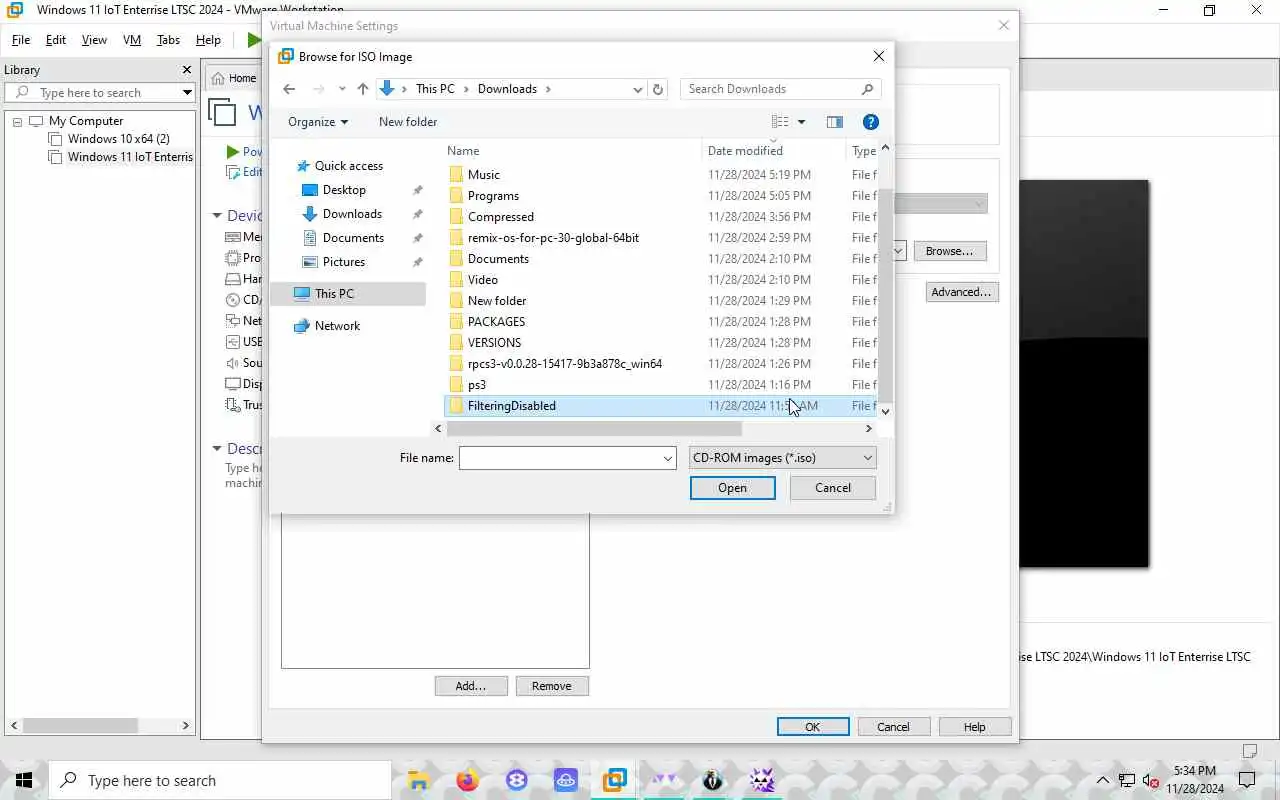Screen dimensions: 1280x800
Task: Change the file list view icon
Action: (x=780, y=122)
